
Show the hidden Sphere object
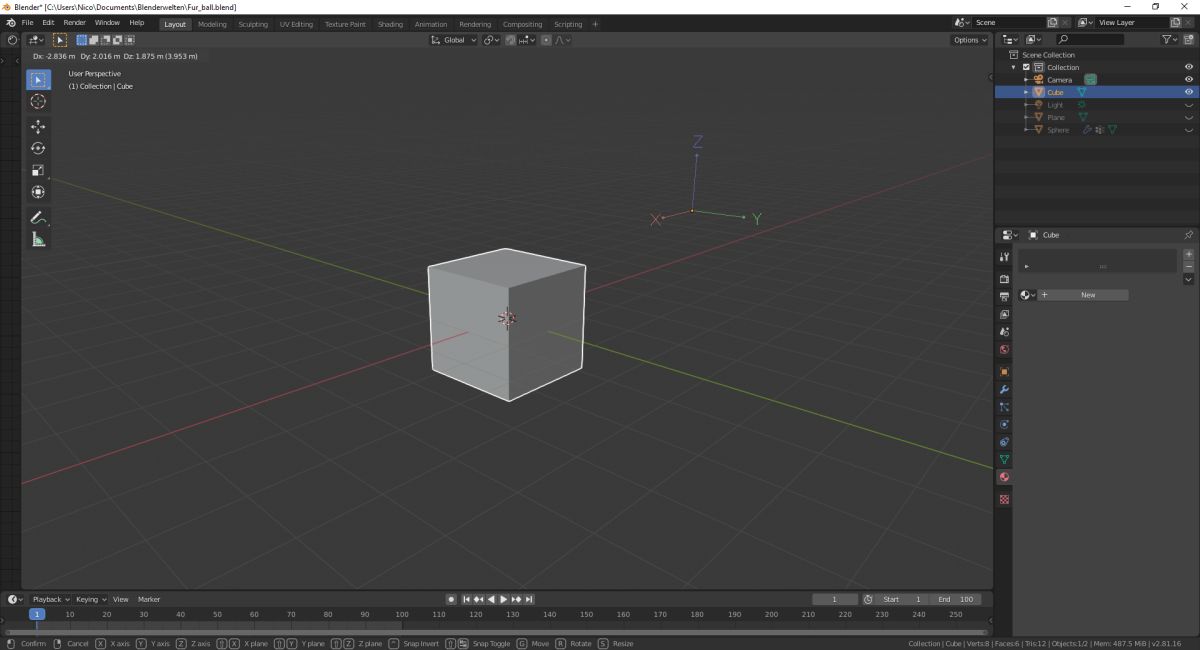(x=1189, y=130)
